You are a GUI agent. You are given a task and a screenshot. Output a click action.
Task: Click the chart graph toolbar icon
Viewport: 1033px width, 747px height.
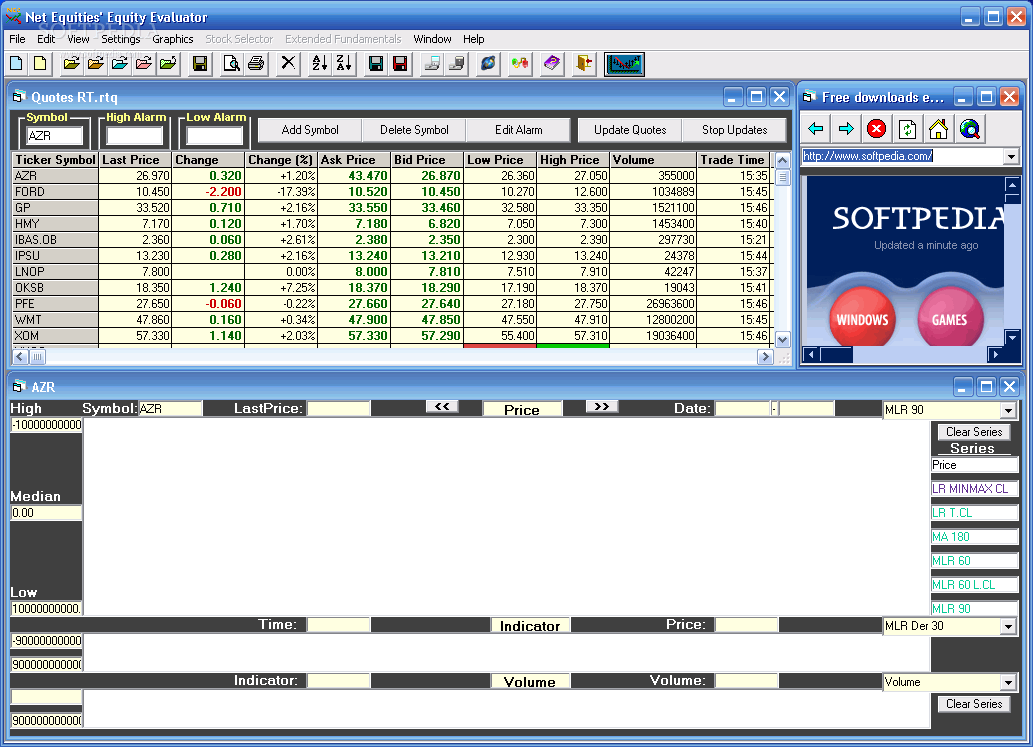[x=624, y=64]
